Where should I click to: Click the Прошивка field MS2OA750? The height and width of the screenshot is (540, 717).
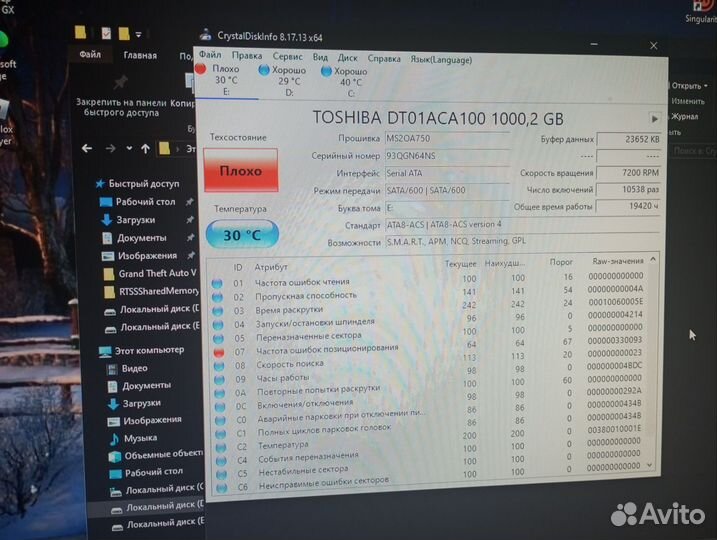[447, 139]
